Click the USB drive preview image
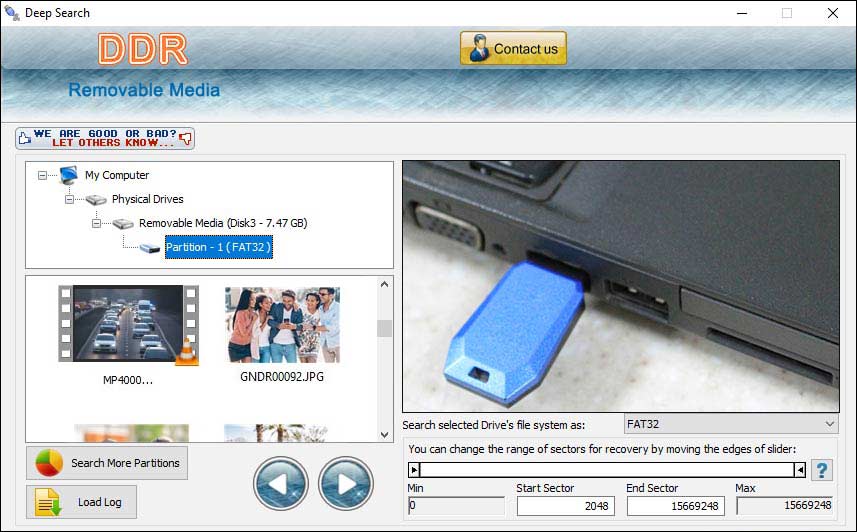This screenshot has height=532, width=857. click(621, 287)
